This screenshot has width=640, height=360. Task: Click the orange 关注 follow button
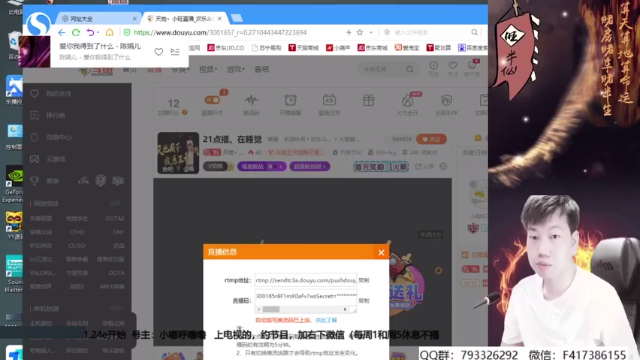tap(431, 139)
